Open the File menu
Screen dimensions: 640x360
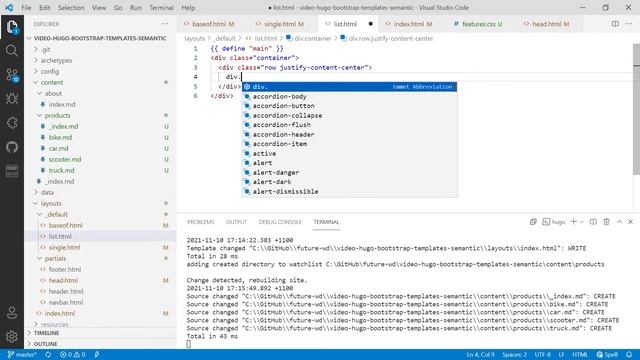click(26, 7)
